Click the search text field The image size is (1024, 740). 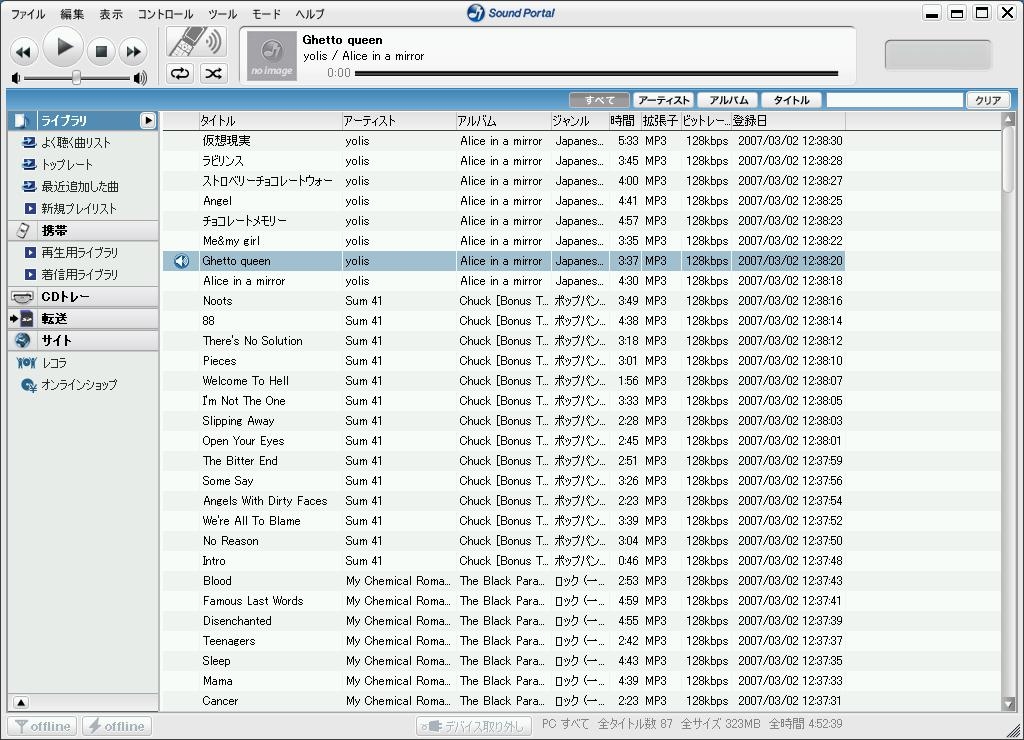tap(895, 100)
